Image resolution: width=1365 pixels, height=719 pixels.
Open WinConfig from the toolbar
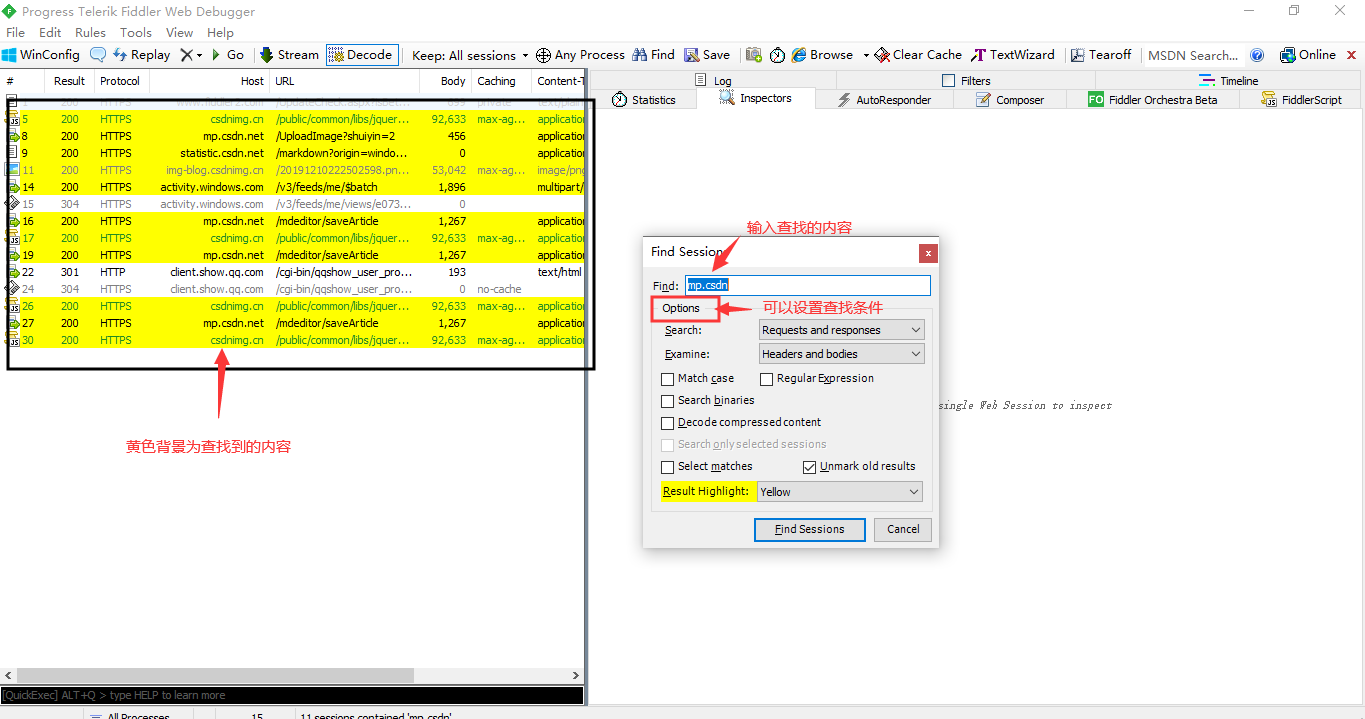tap(40, 55)
